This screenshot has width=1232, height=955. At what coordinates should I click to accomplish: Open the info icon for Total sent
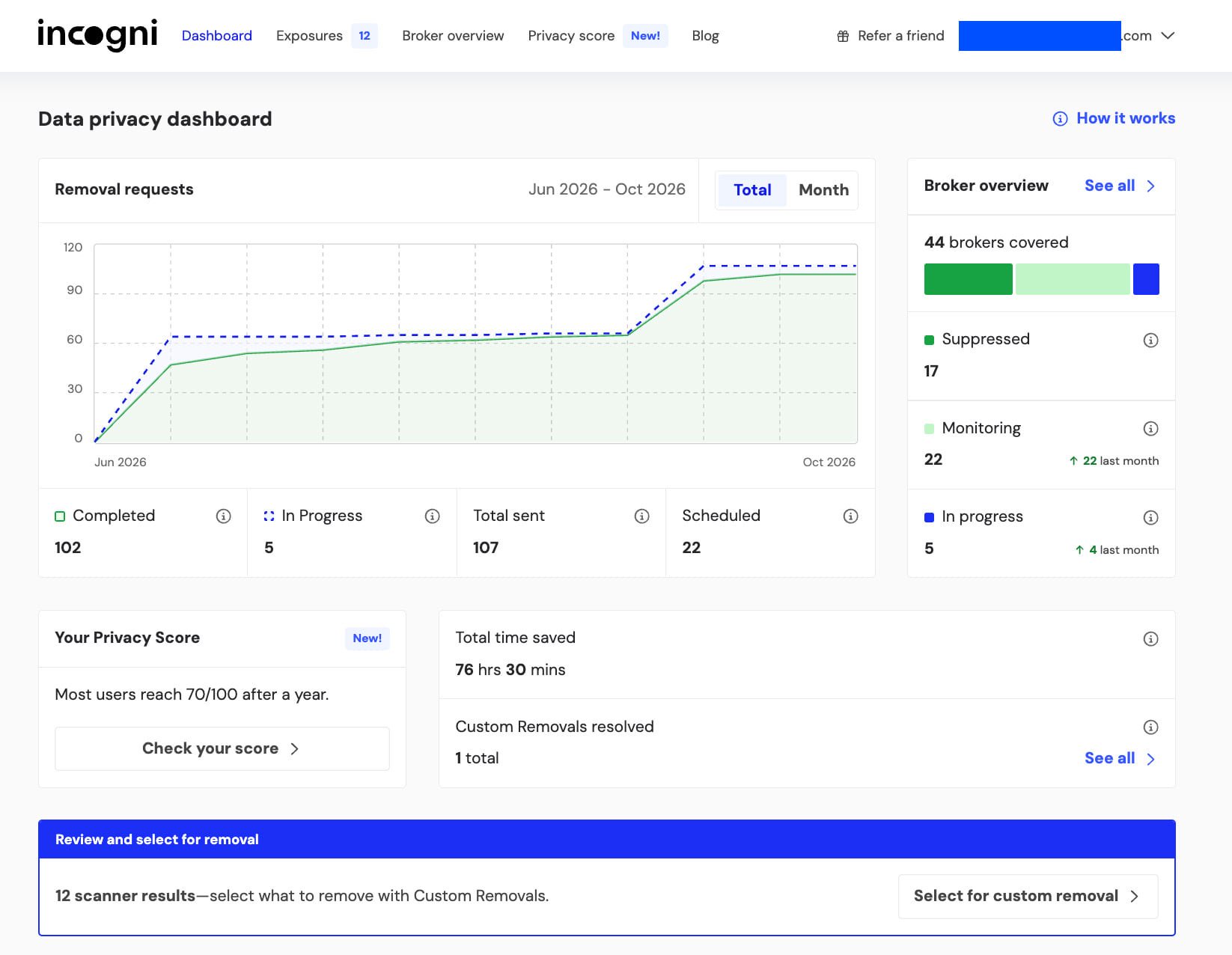(641, 516)
